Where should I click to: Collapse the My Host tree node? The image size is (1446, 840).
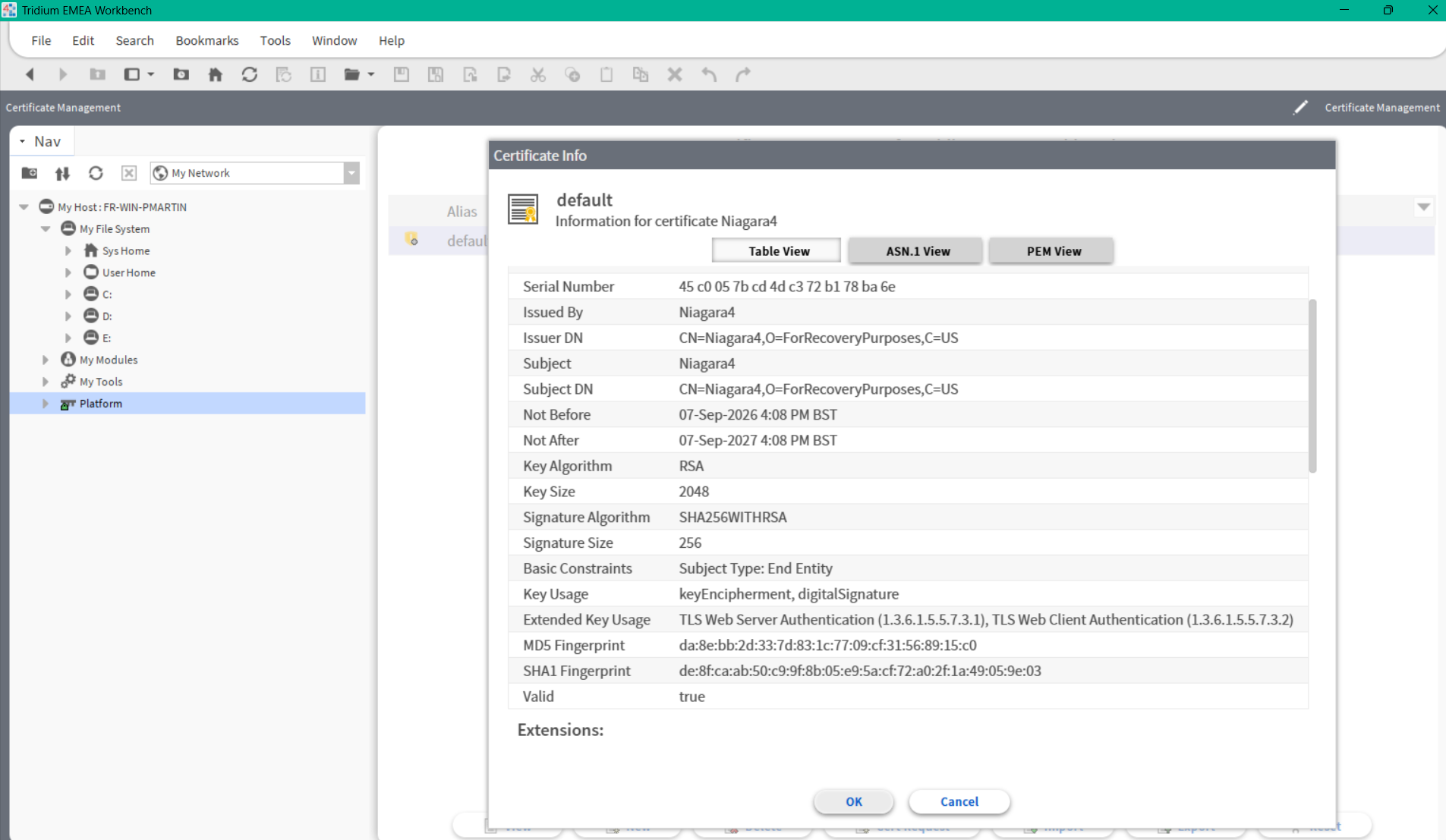(24, 207)
